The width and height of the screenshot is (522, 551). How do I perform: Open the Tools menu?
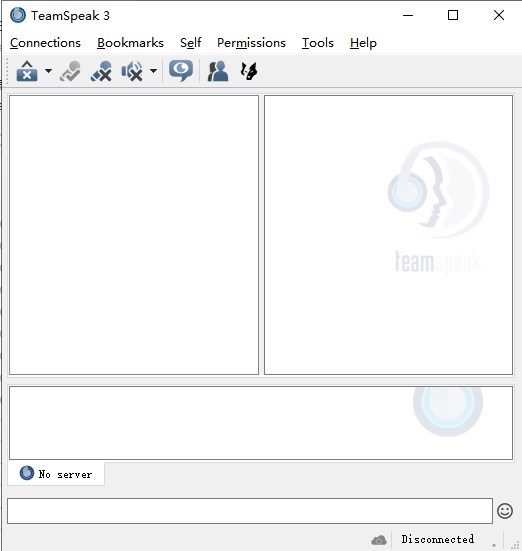[x=318, y=43]
